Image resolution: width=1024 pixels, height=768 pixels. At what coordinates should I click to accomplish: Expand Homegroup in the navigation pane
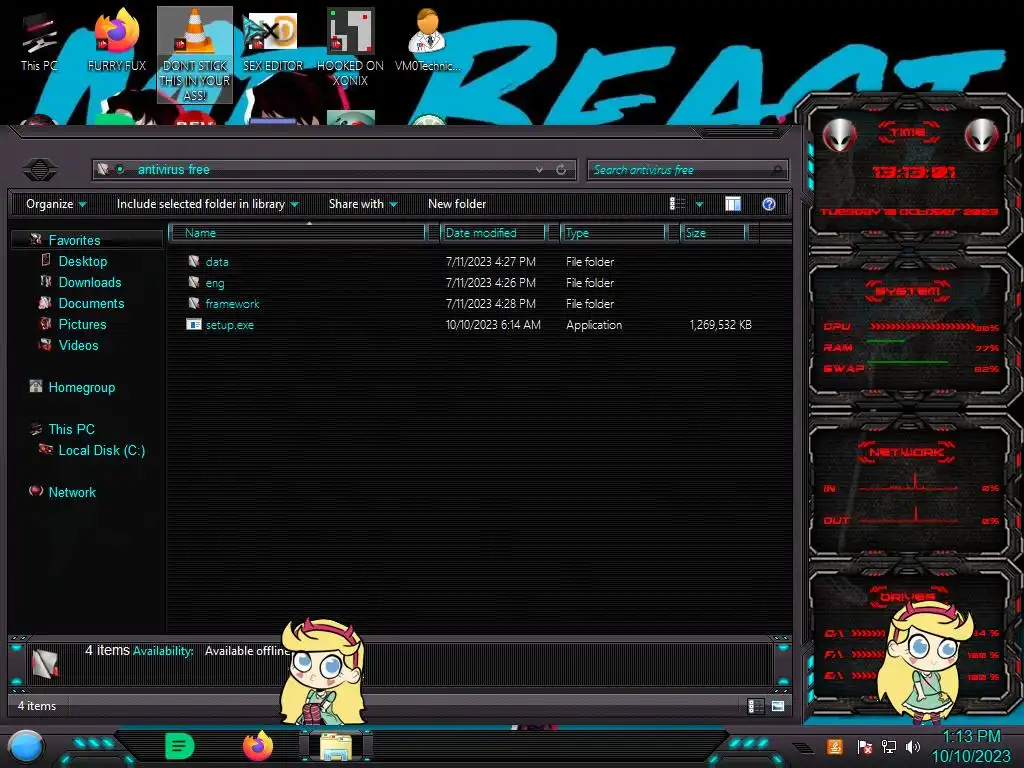tap(82, 387)
